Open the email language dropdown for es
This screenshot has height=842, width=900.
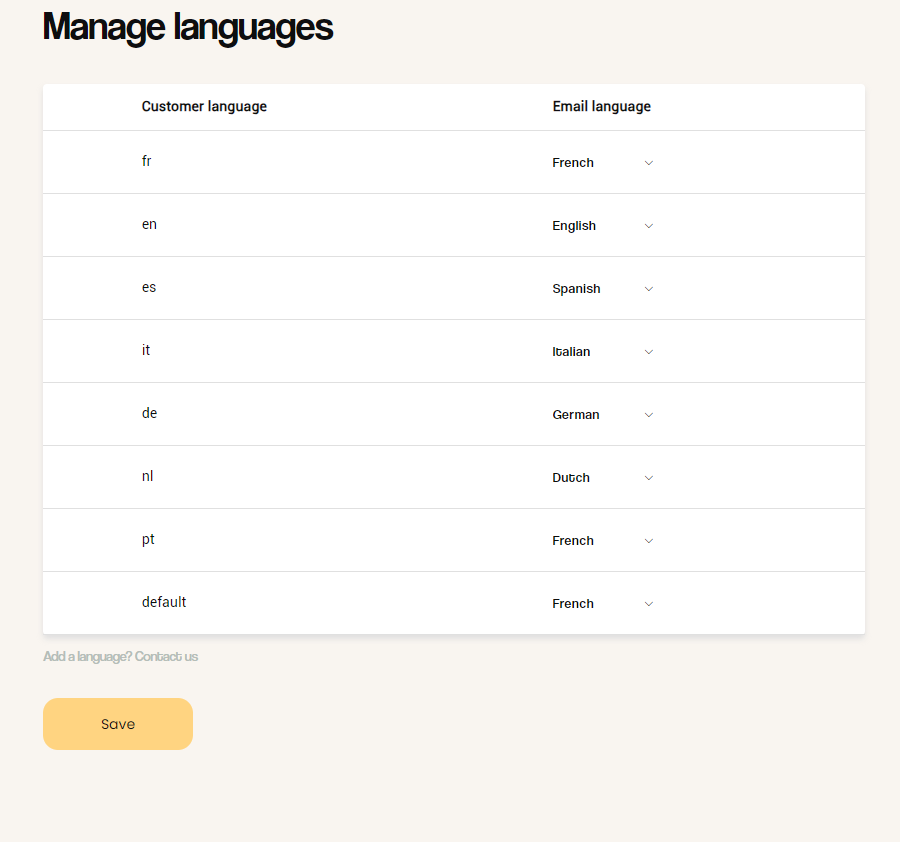point(603,289)
